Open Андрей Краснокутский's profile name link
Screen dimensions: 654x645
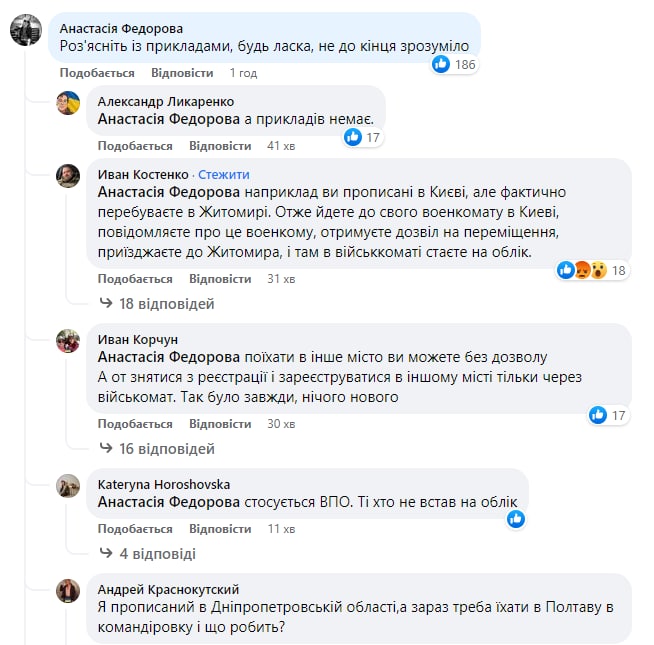click(x=168, y=589)
